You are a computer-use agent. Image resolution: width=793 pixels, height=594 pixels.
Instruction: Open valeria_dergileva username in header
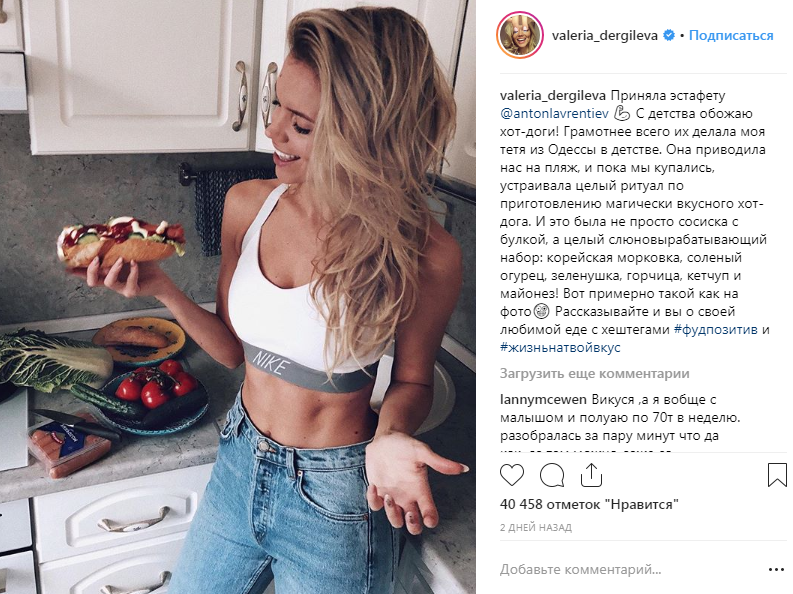(604, 35)
